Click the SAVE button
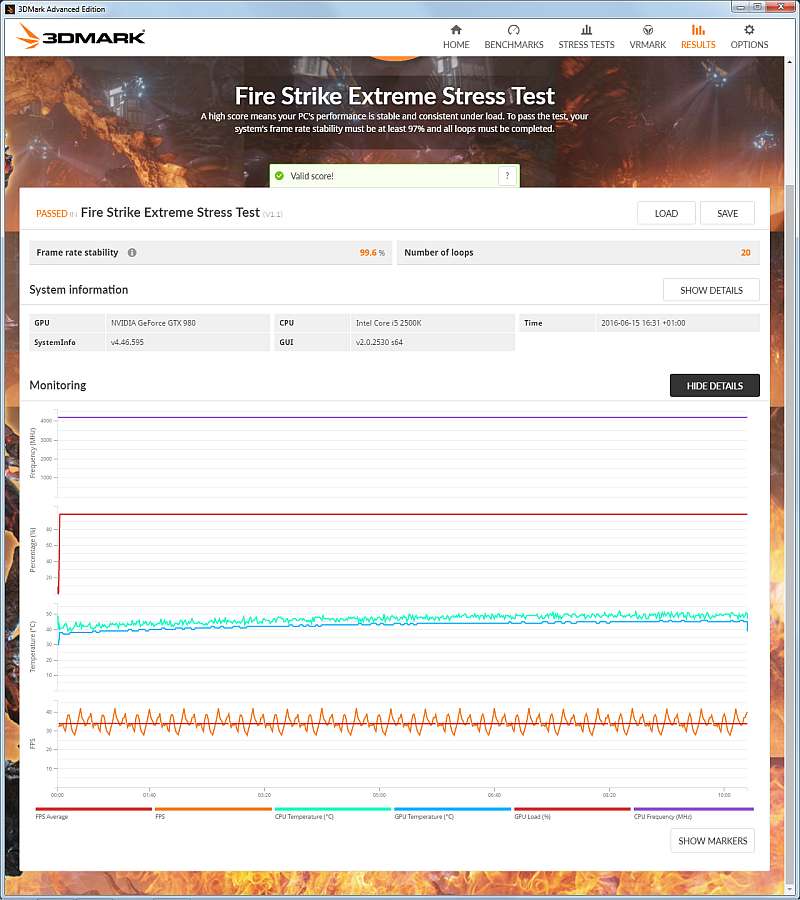The image size is (800, 900). [x=728, y=213]
